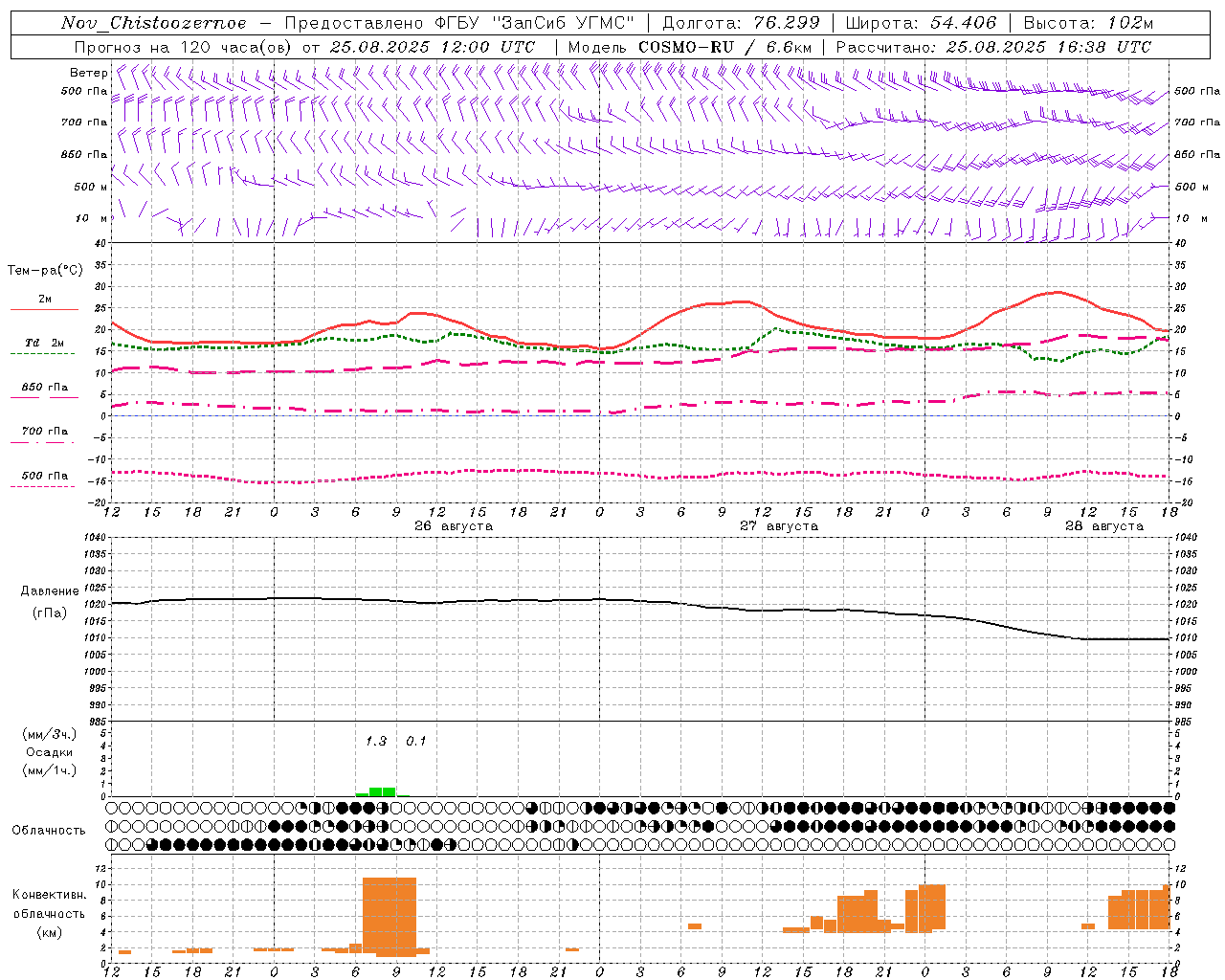Click the 500 м wind level label on left

click(91, 187)
